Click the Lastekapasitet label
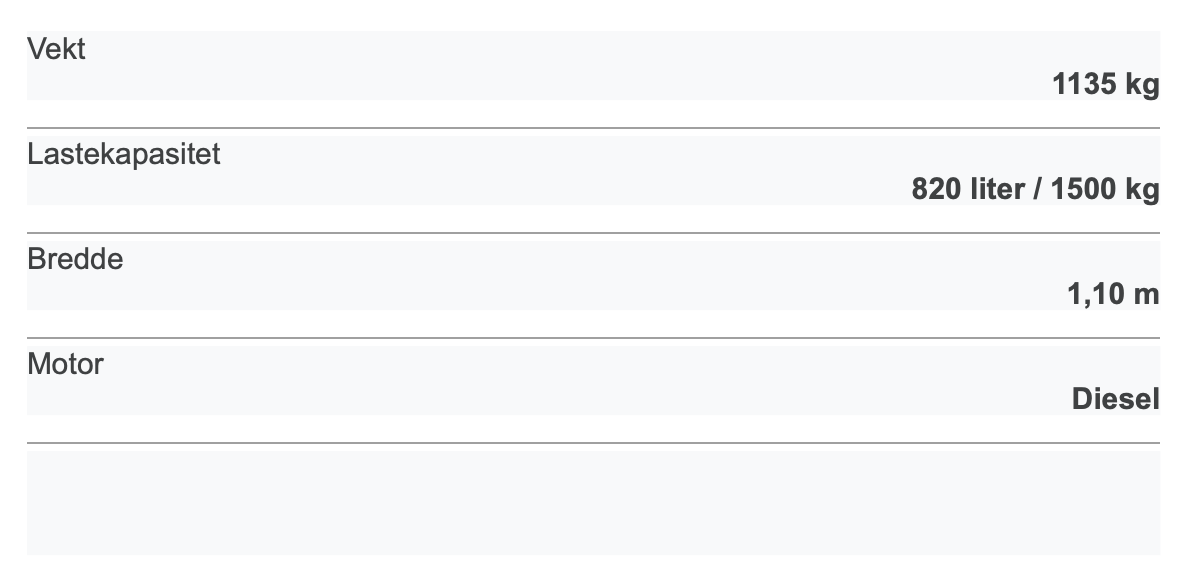This screenshot has height=578, width=1190. 124,154
